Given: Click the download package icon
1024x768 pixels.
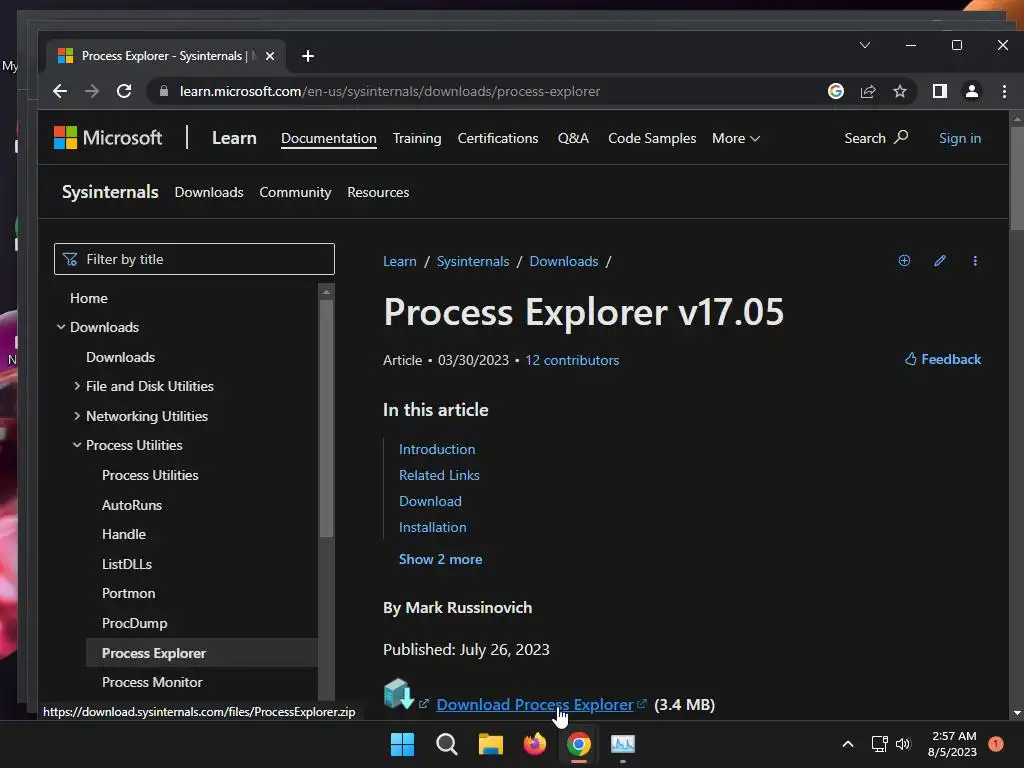Looking at the screenshot, I should tap(398, 694).
